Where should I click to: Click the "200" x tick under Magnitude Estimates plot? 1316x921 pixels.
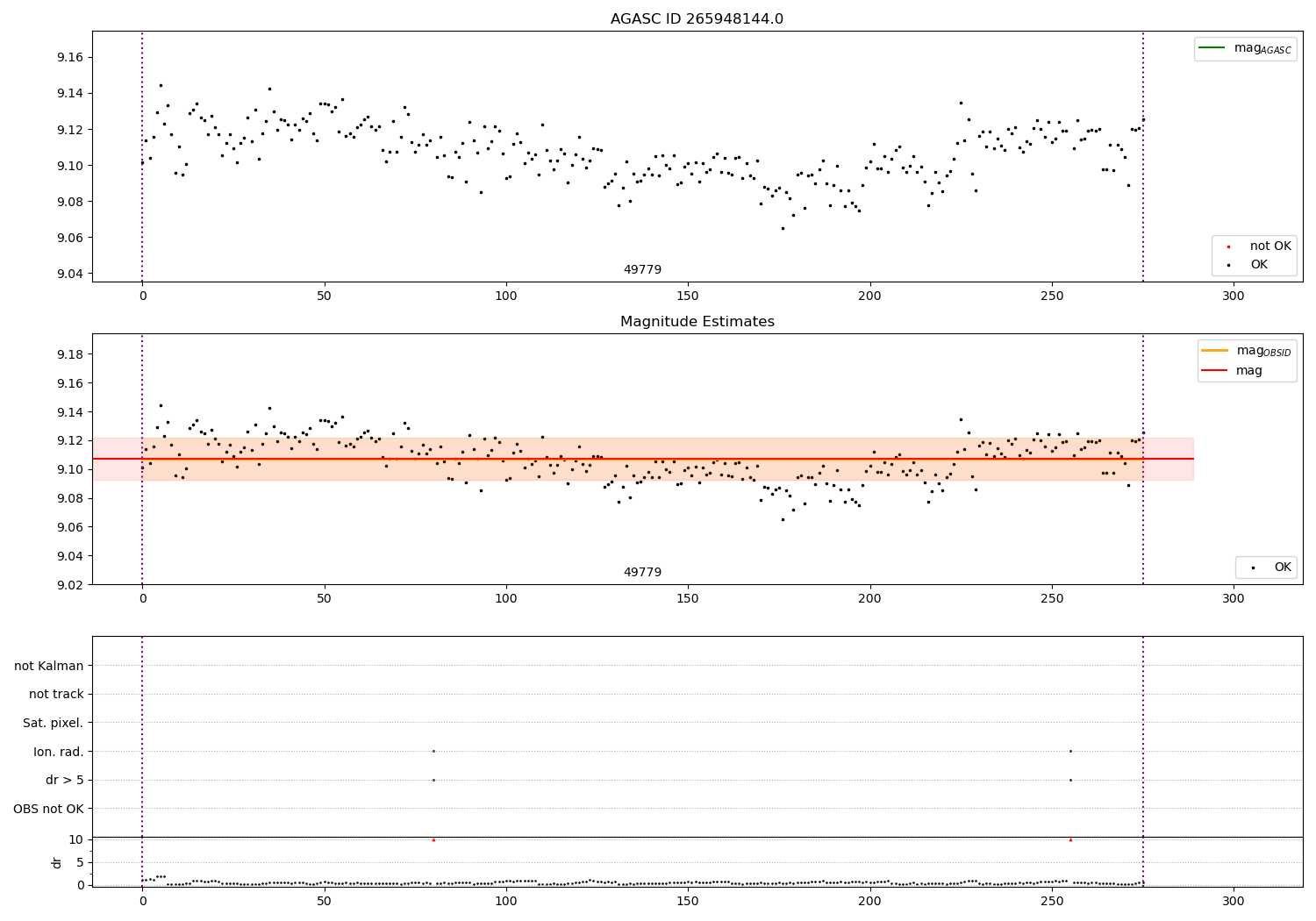[x=869, y=598]
